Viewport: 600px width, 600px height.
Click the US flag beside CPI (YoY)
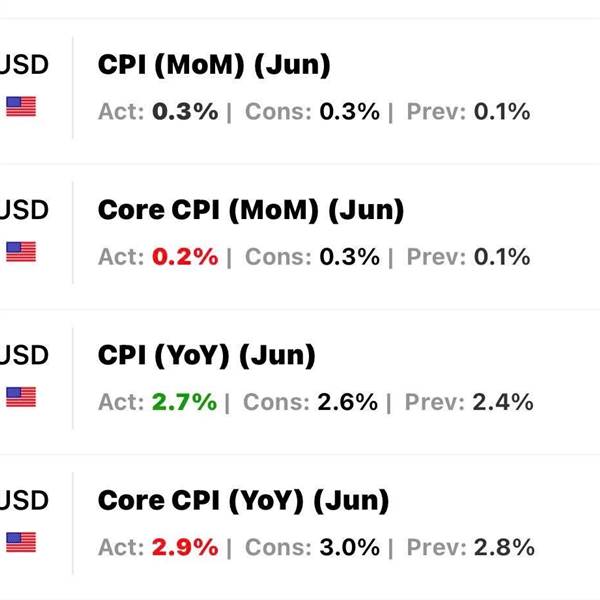[x=21, y=397]
